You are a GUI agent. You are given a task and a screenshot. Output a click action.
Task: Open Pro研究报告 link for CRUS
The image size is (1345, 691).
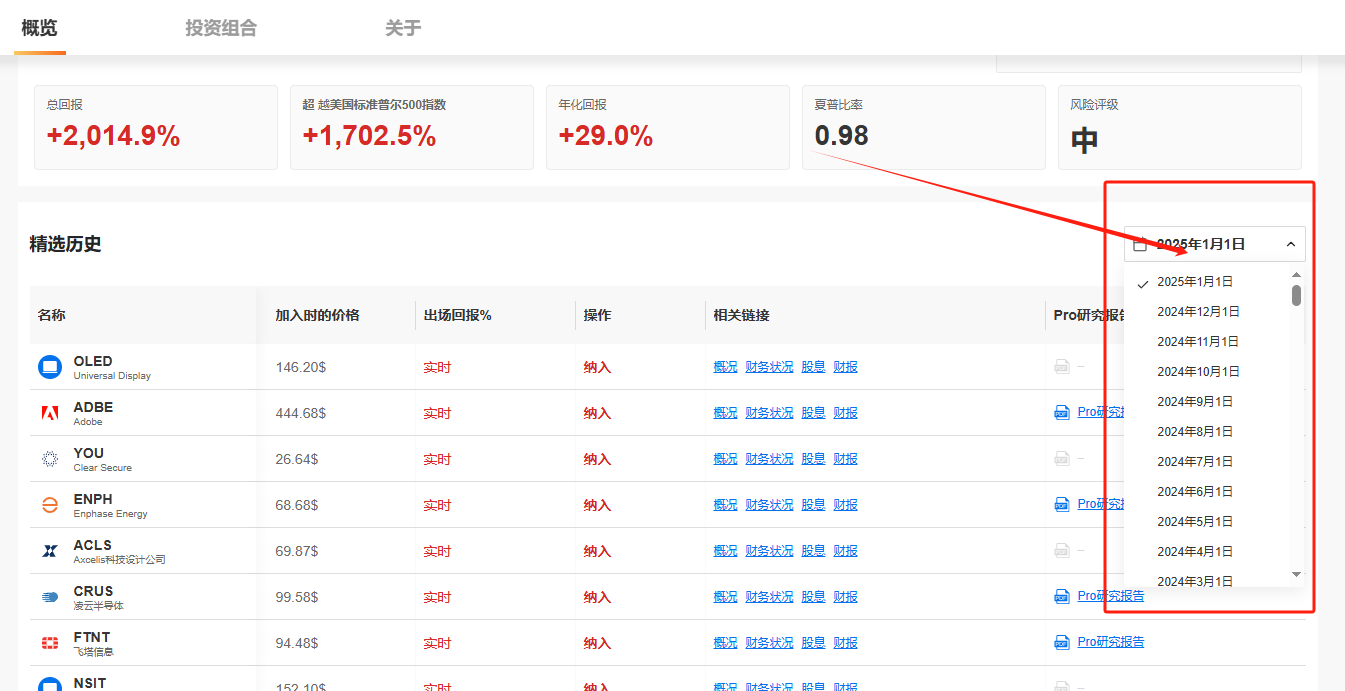[1110, 596]
